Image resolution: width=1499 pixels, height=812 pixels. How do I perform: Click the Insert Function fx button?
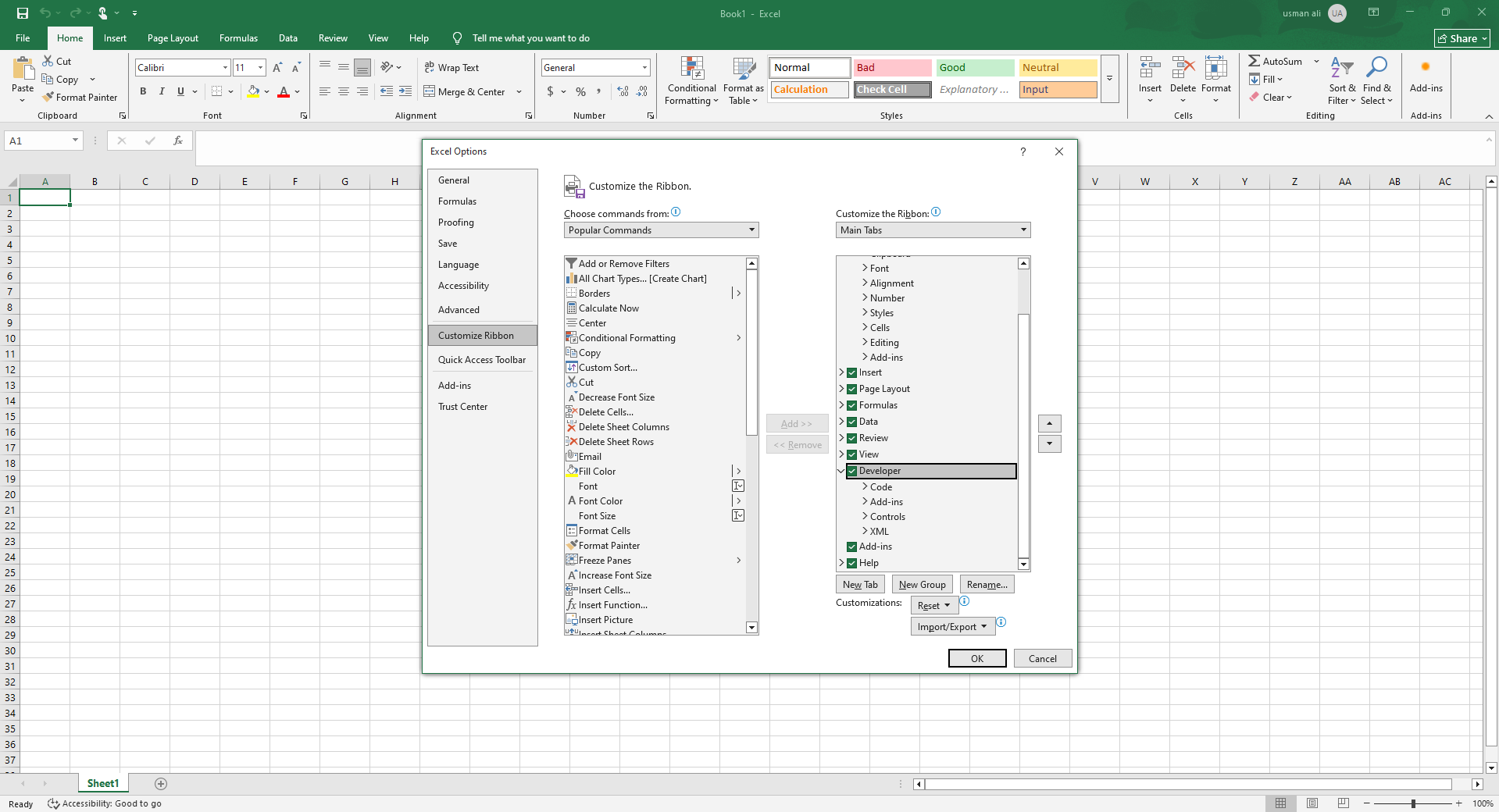(178, 141)
